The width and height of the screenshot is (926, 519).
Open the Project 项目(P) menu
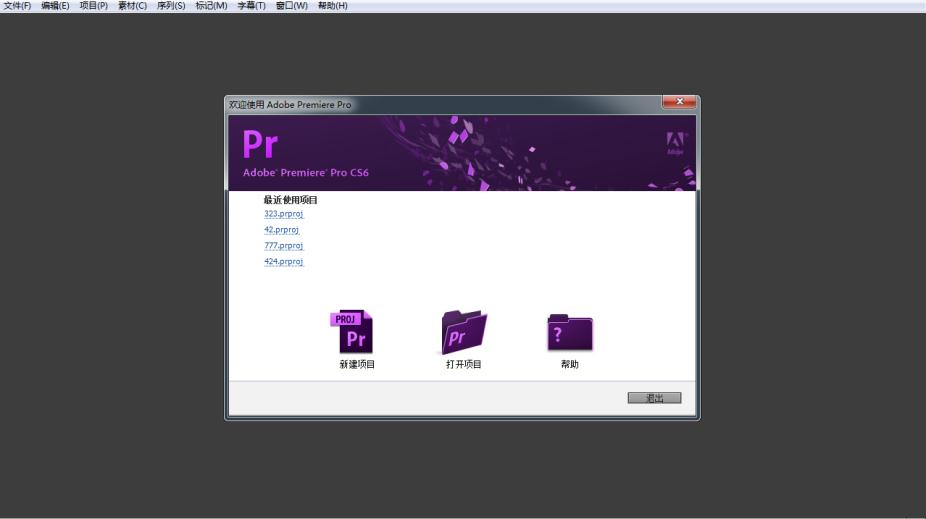pos(93,6)
